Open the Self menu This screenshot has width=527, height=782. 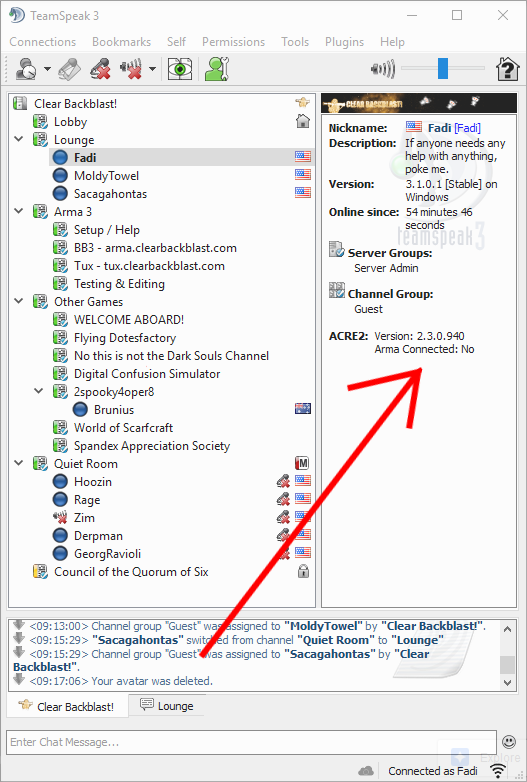[x=176, y=42]
